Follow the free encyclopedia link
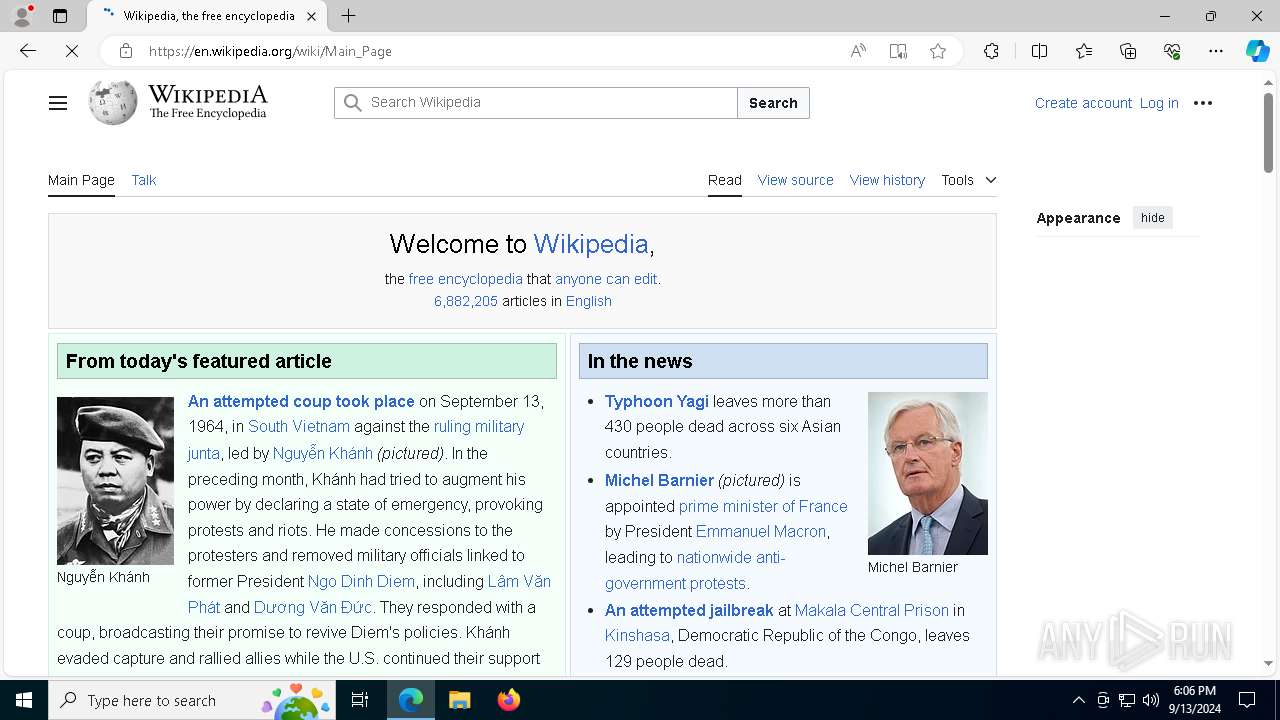 [x=465, y=279]
